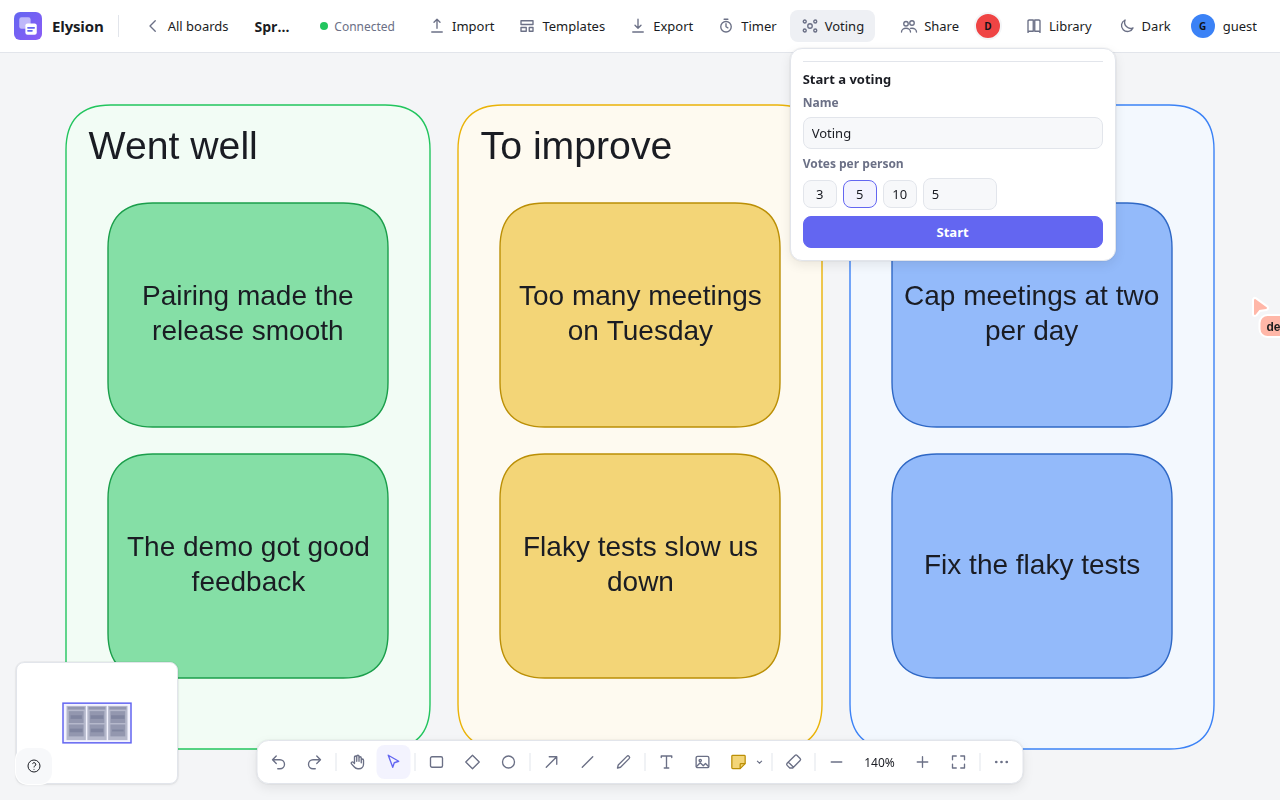Select the Hand pan tool

(357, 762)
